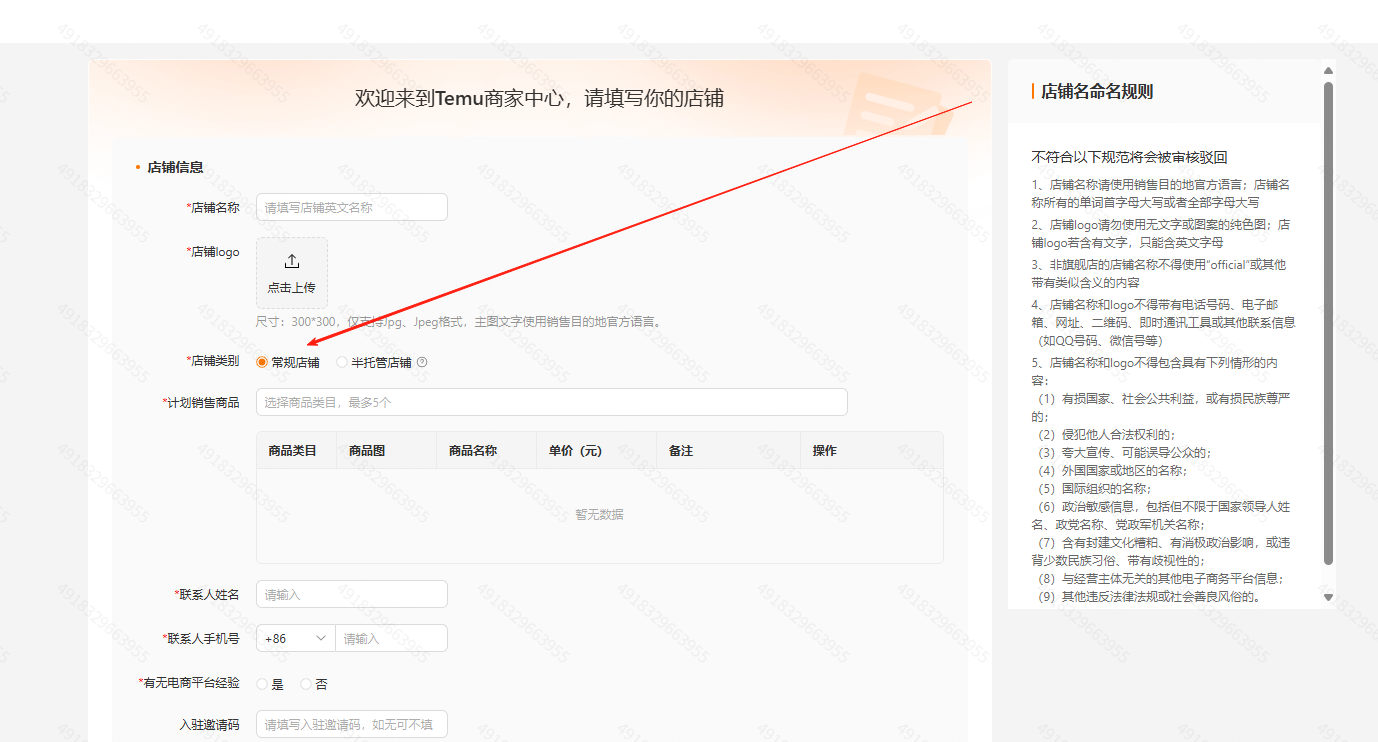Click the 点击上传 logo upload box
This screenshot has height=742, width=1378.
point(292,273)
